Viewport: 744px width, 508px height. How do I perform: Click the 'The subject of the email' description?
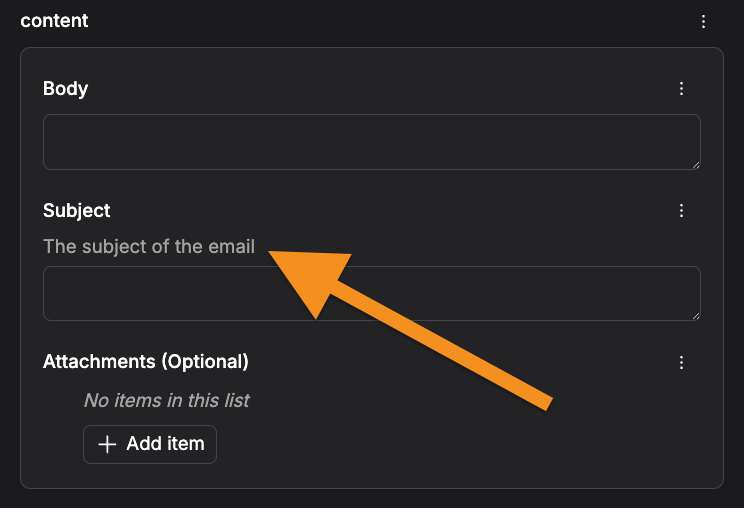point(149,247)
